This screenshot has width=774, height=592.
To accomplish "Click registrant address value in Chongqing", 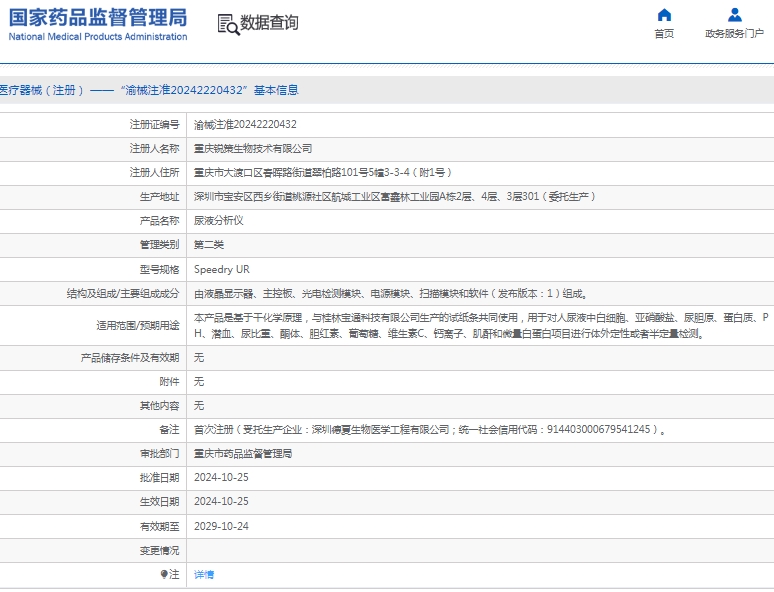I will tap(322, 172).
